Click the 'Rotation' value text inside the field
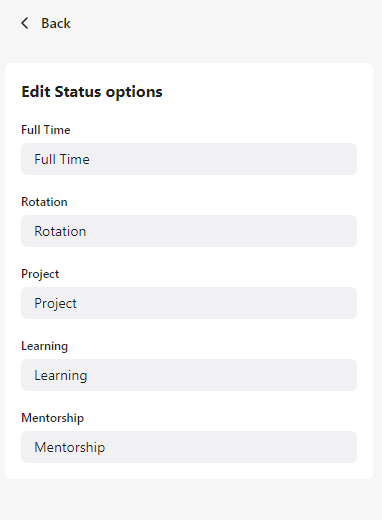The height and width of the screenshot is (520, 382). click(x=60, y=231)
